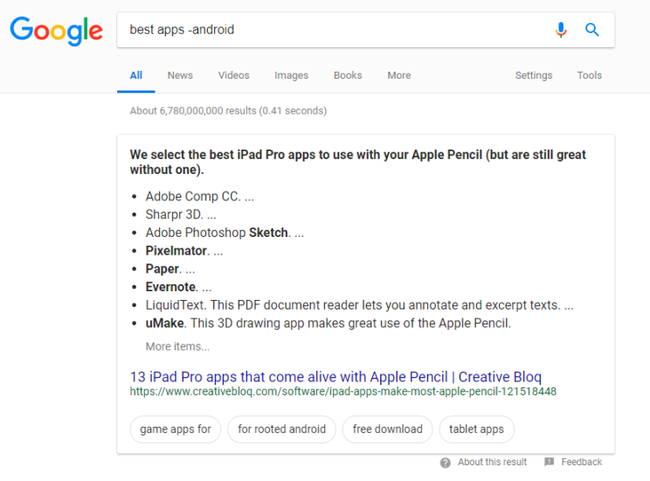Open the Tools options
The width and height of the screenshot is (650, 481).
click(589, 75)
